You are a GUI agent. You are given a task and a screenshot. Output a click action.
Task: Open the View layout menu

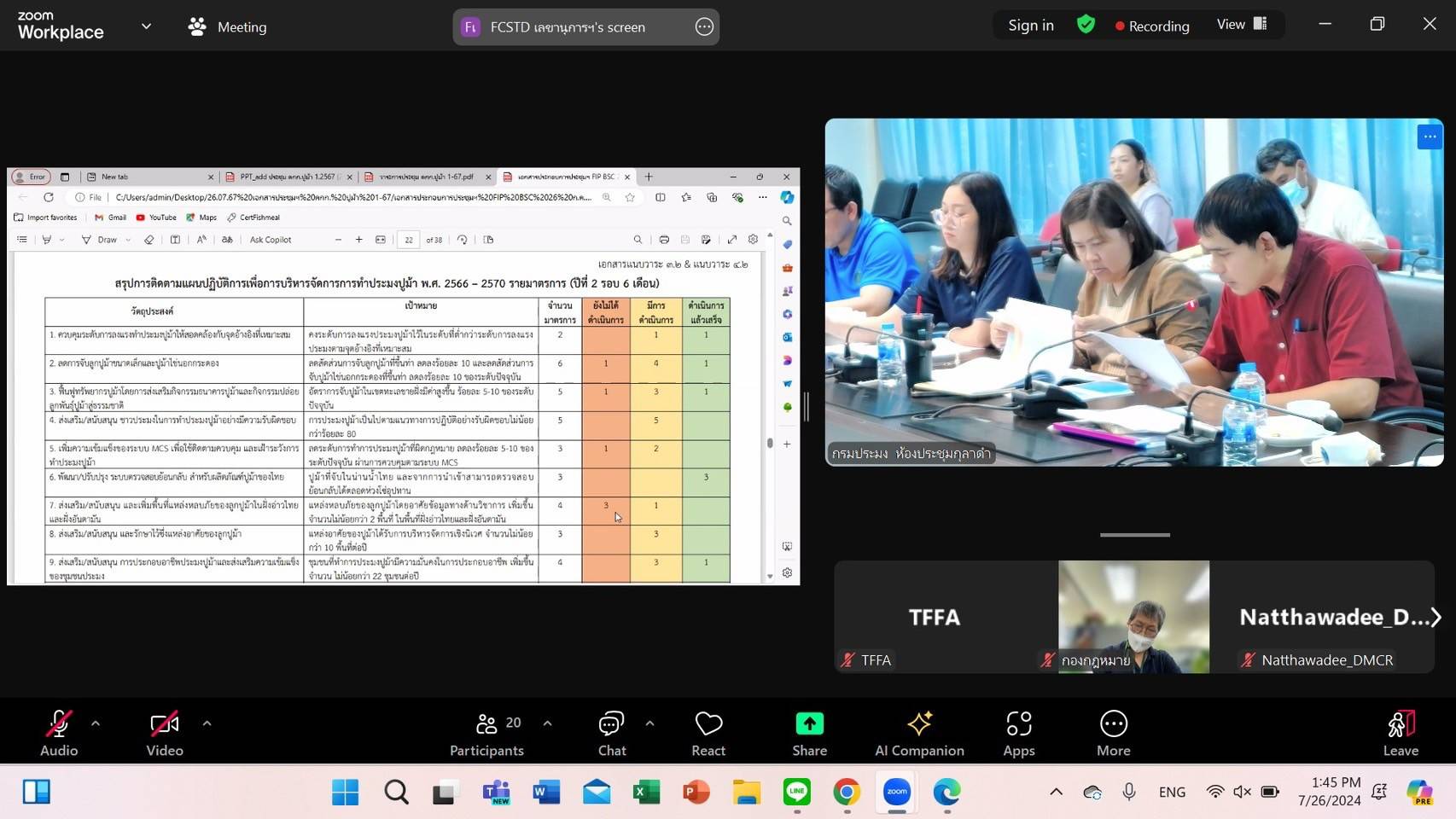(x=1241, y=25)
